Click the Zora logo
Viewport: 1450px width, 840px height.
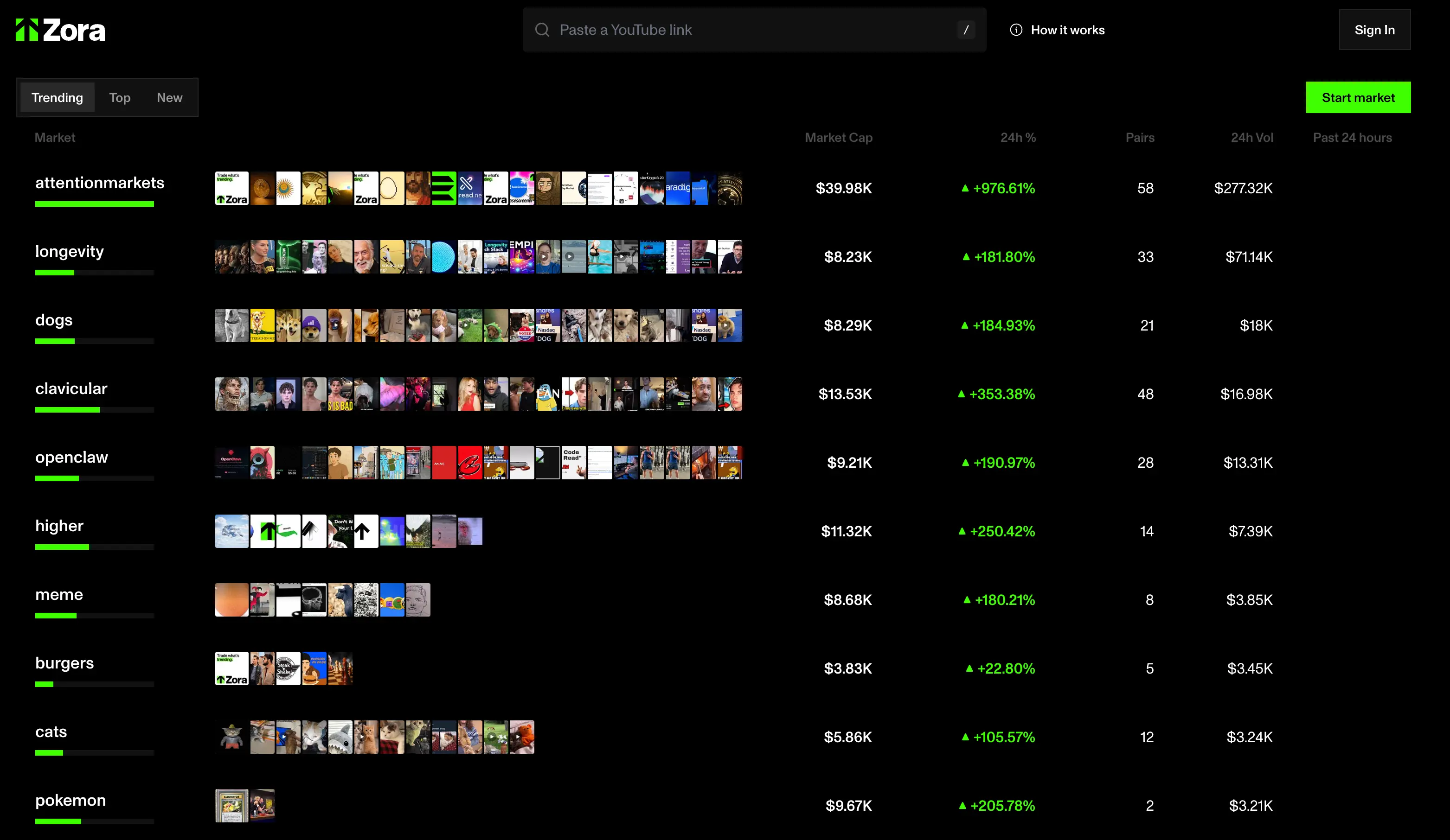(x=59, y=29)
